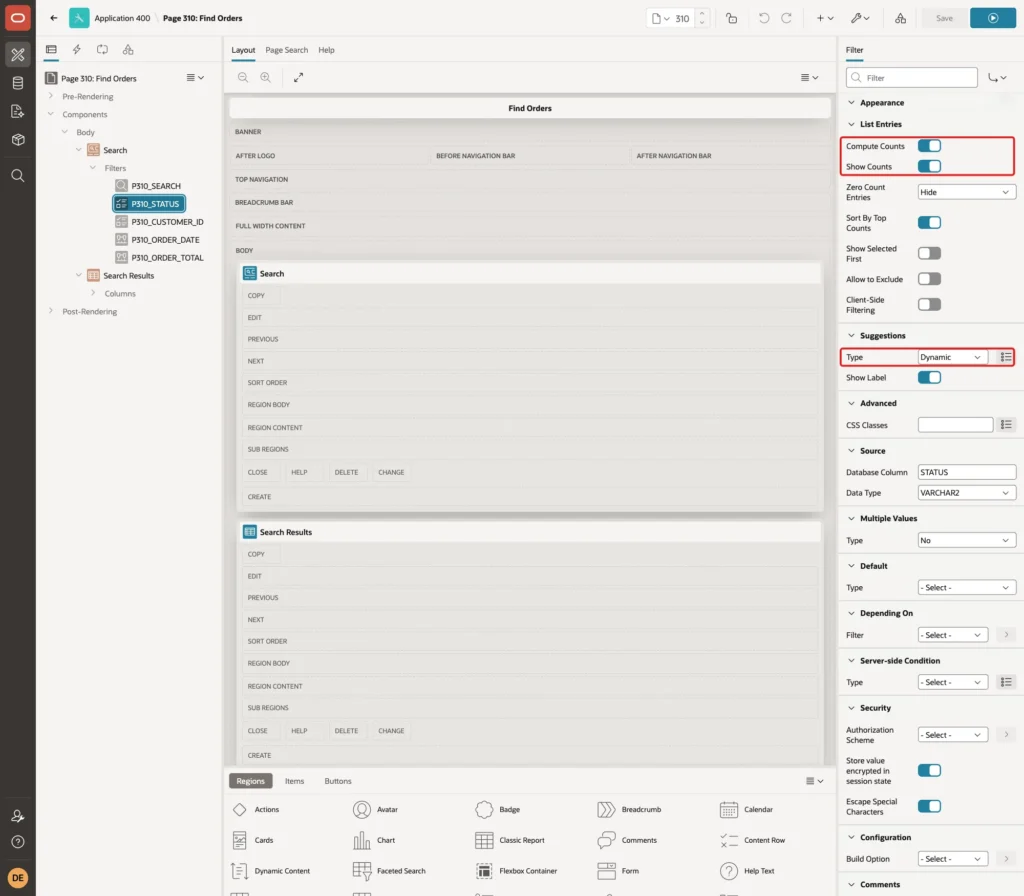The width and height of the screenshot is (1024, 896).
Task: Toggle Escape Special Characters switch
Action: [929, 806]
